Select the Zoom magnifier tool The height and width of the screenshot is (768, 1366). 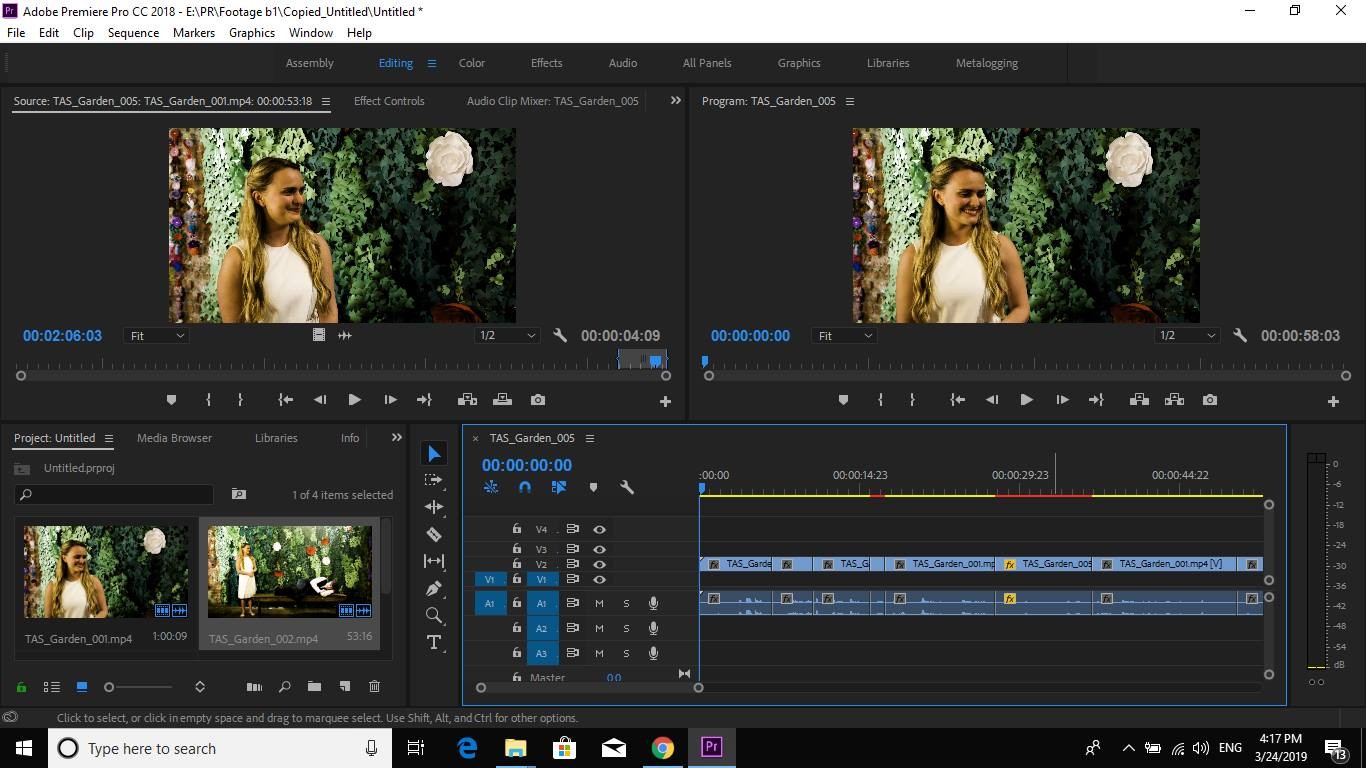tap(434, 615)
